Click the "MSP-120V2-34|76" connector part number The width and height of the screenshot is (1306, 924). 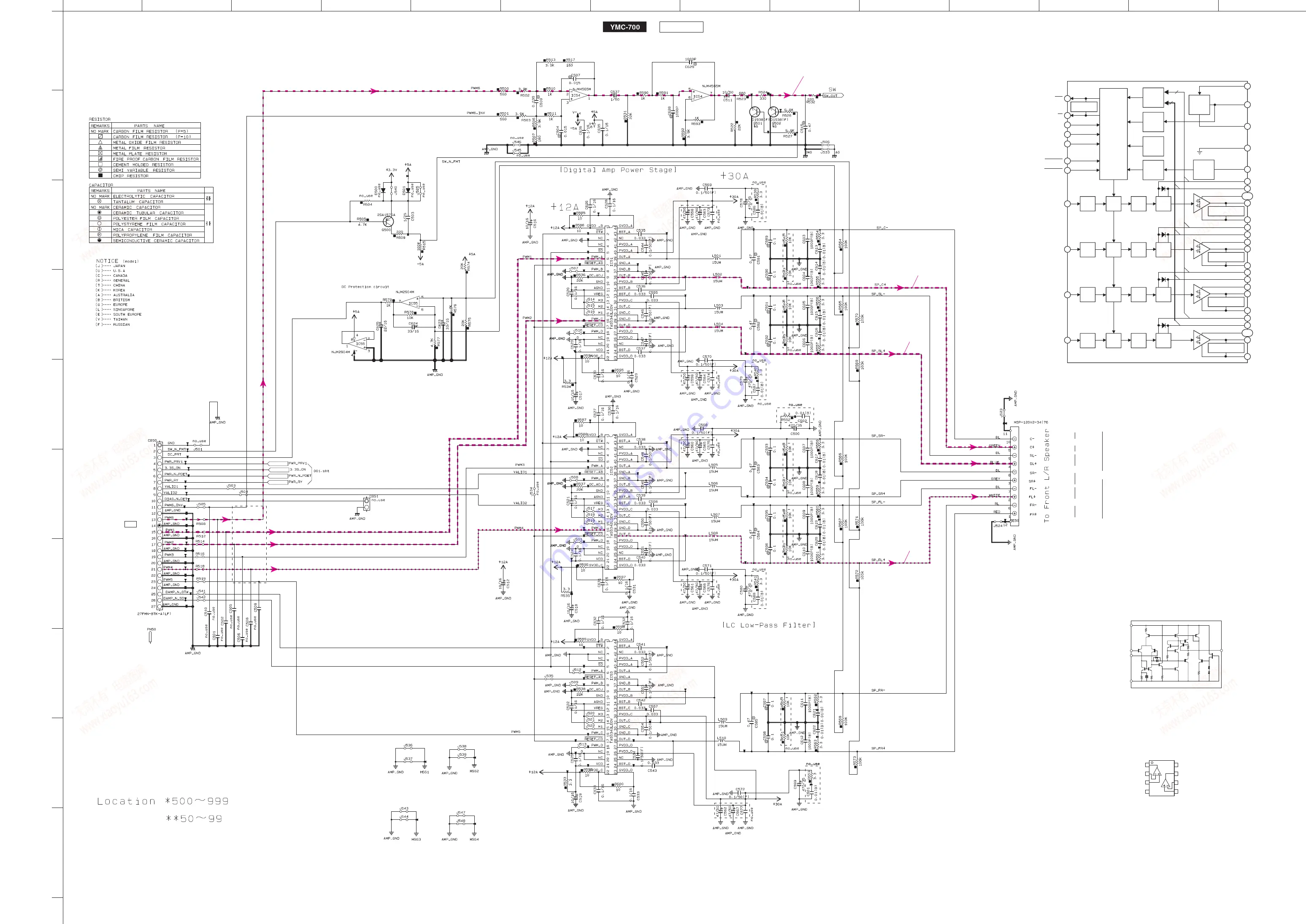(1030, 422)
